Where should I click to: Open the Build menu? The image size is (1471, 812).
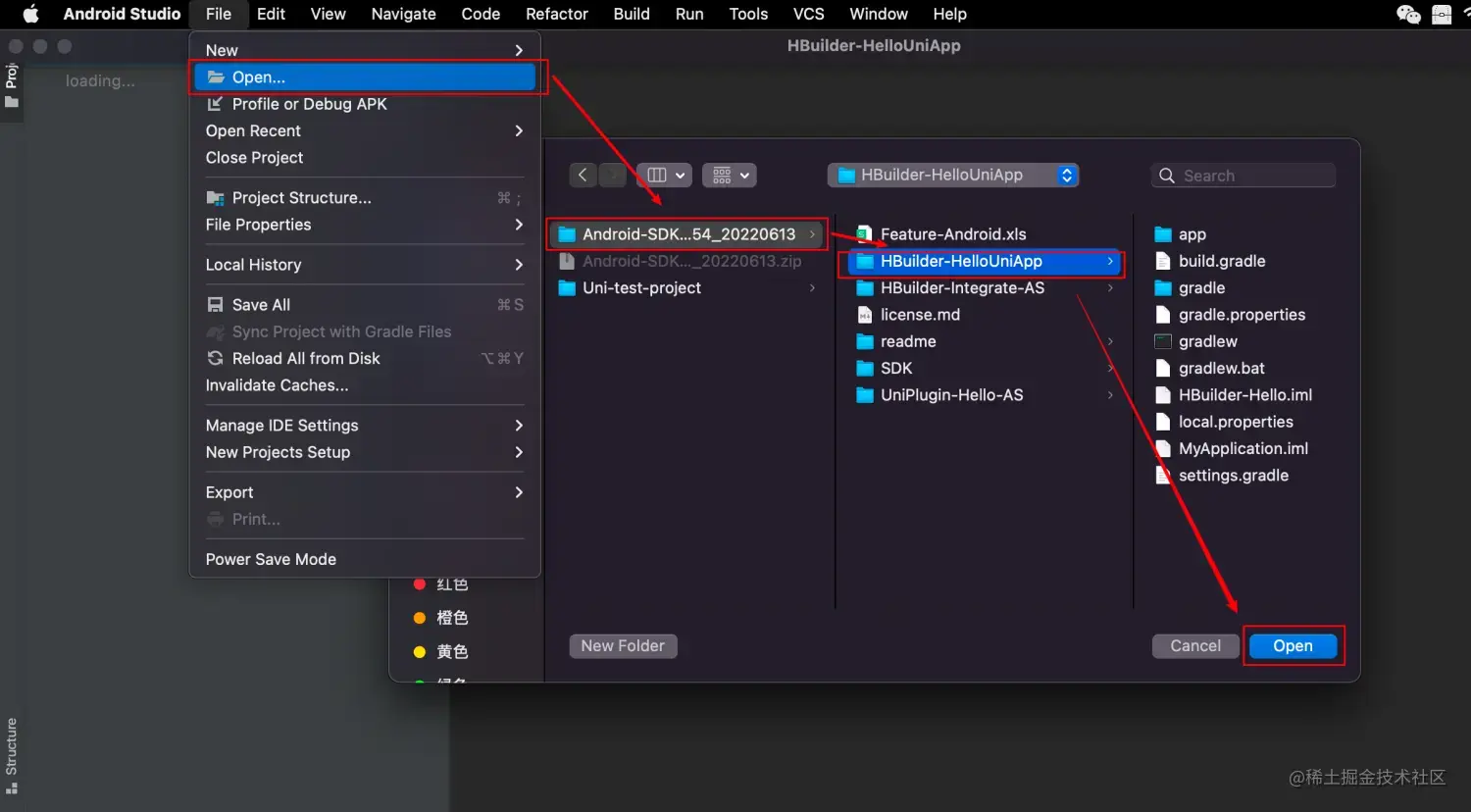pyautogui.click(x=632, y=14)
